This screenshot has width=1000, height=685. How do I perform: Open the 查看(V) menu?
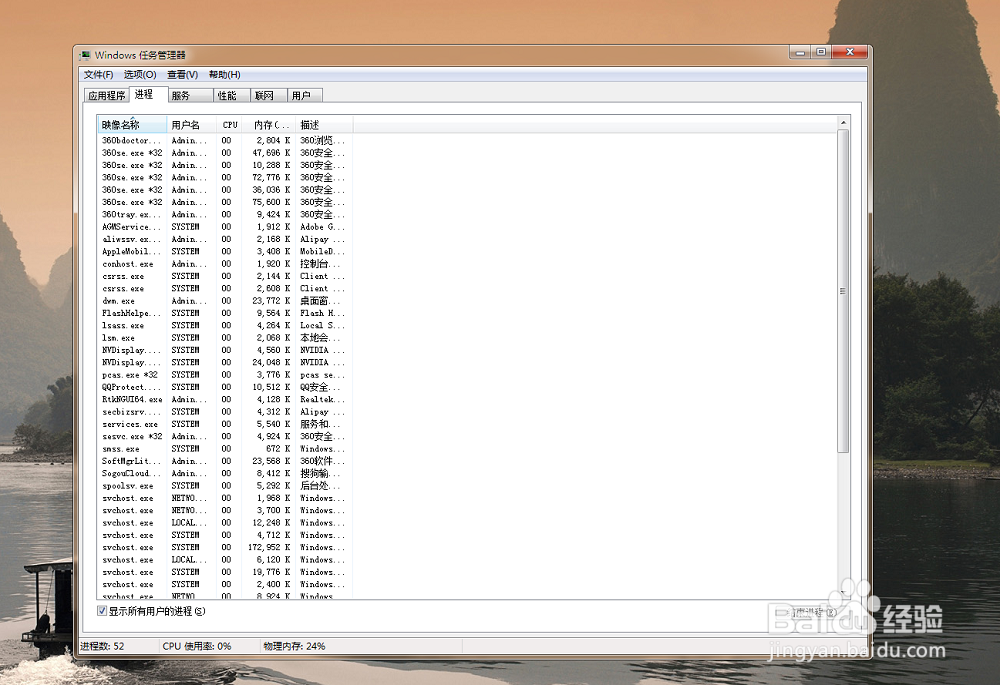click(182, 75)
